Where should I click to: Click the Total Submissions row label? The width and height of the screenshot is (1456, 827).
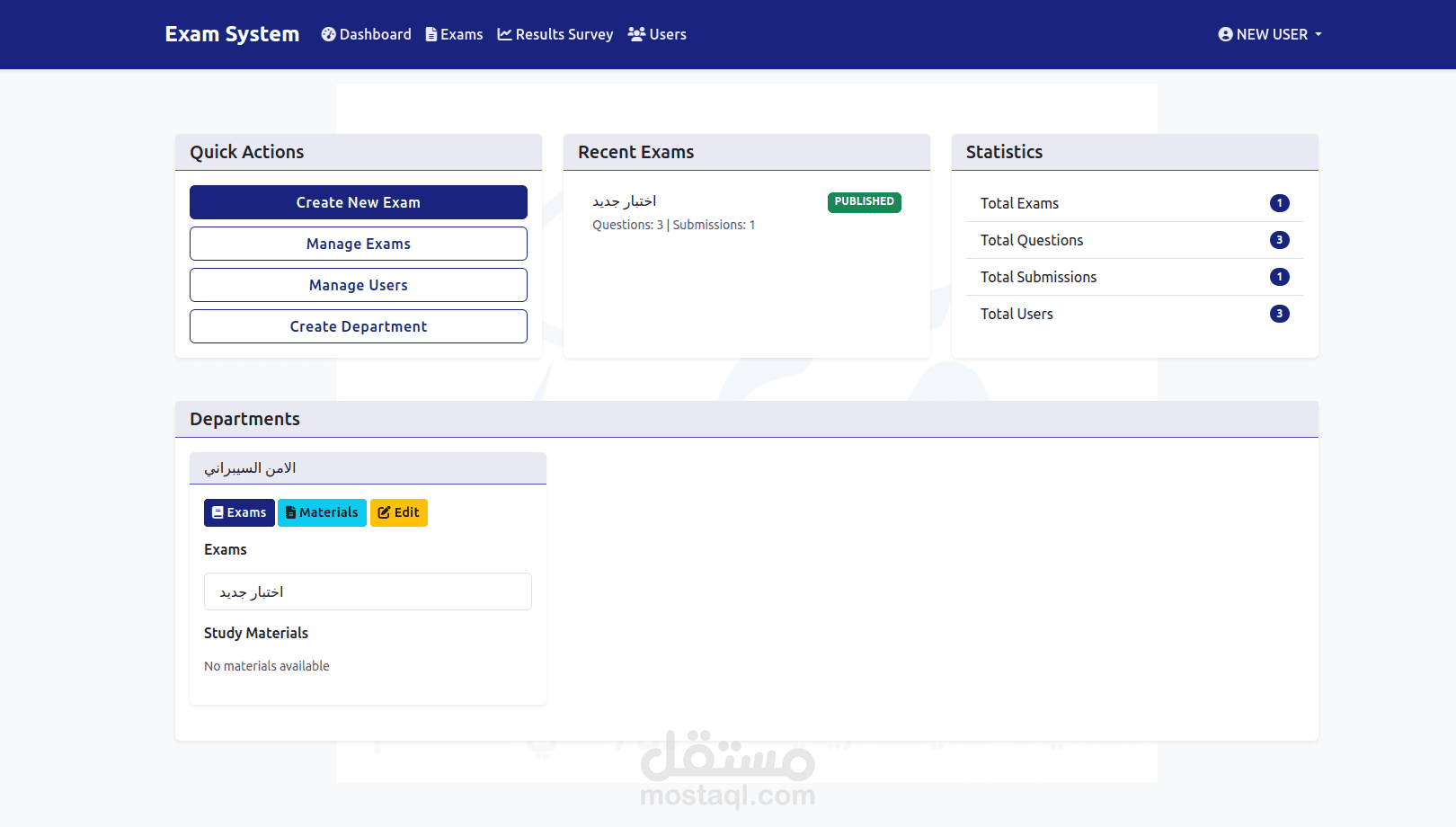point(1039,277)
